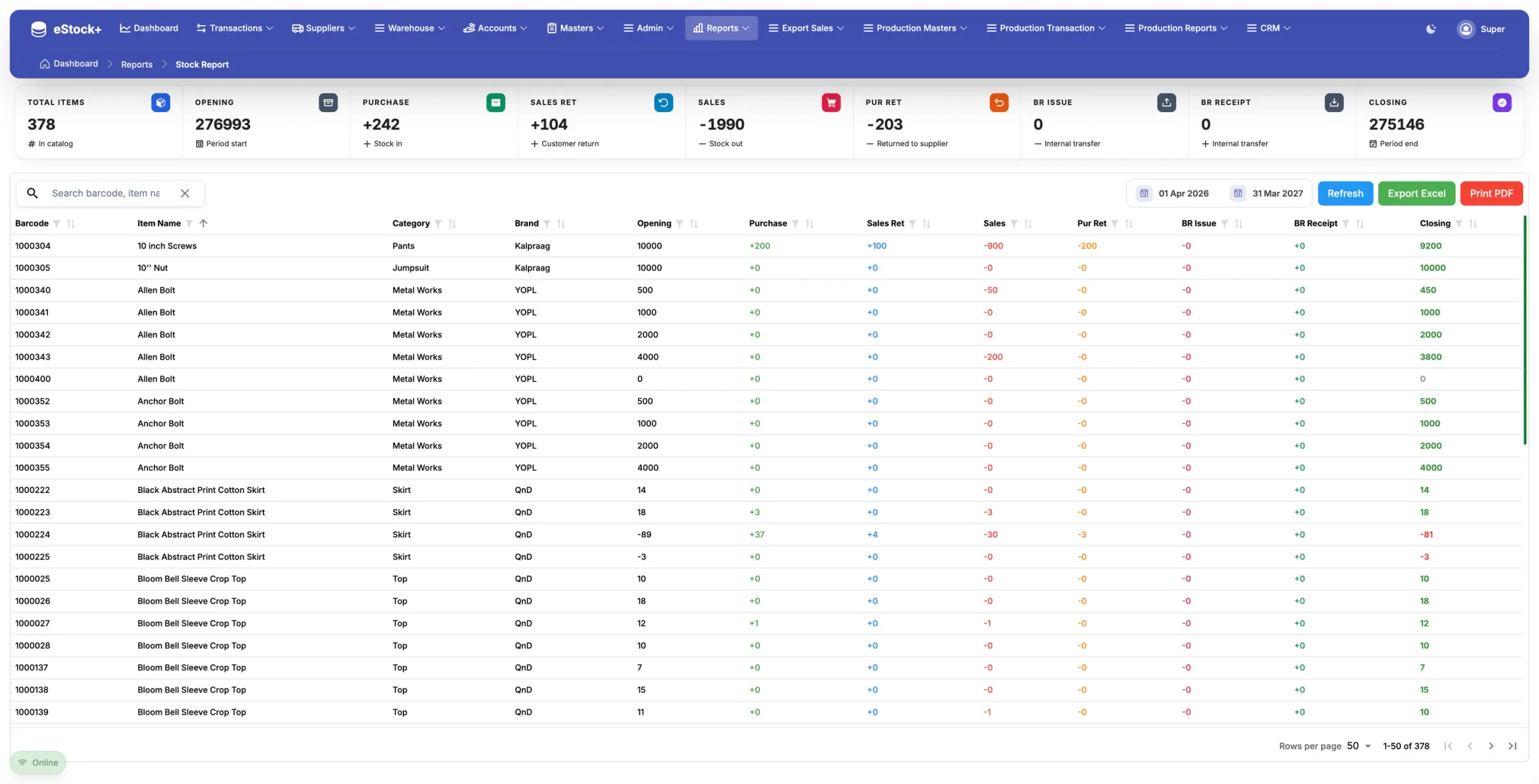Expand the Reports menu

[x=721, y=28]
